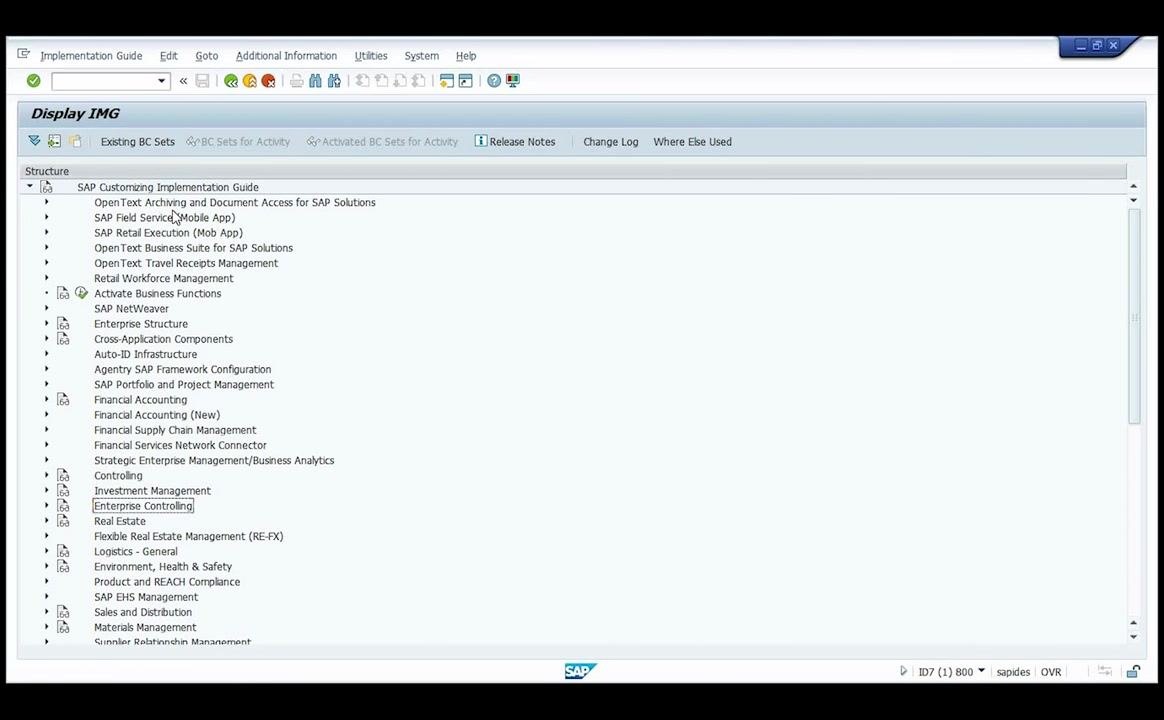Click the BC Sets for Activity button

point(238,142)
